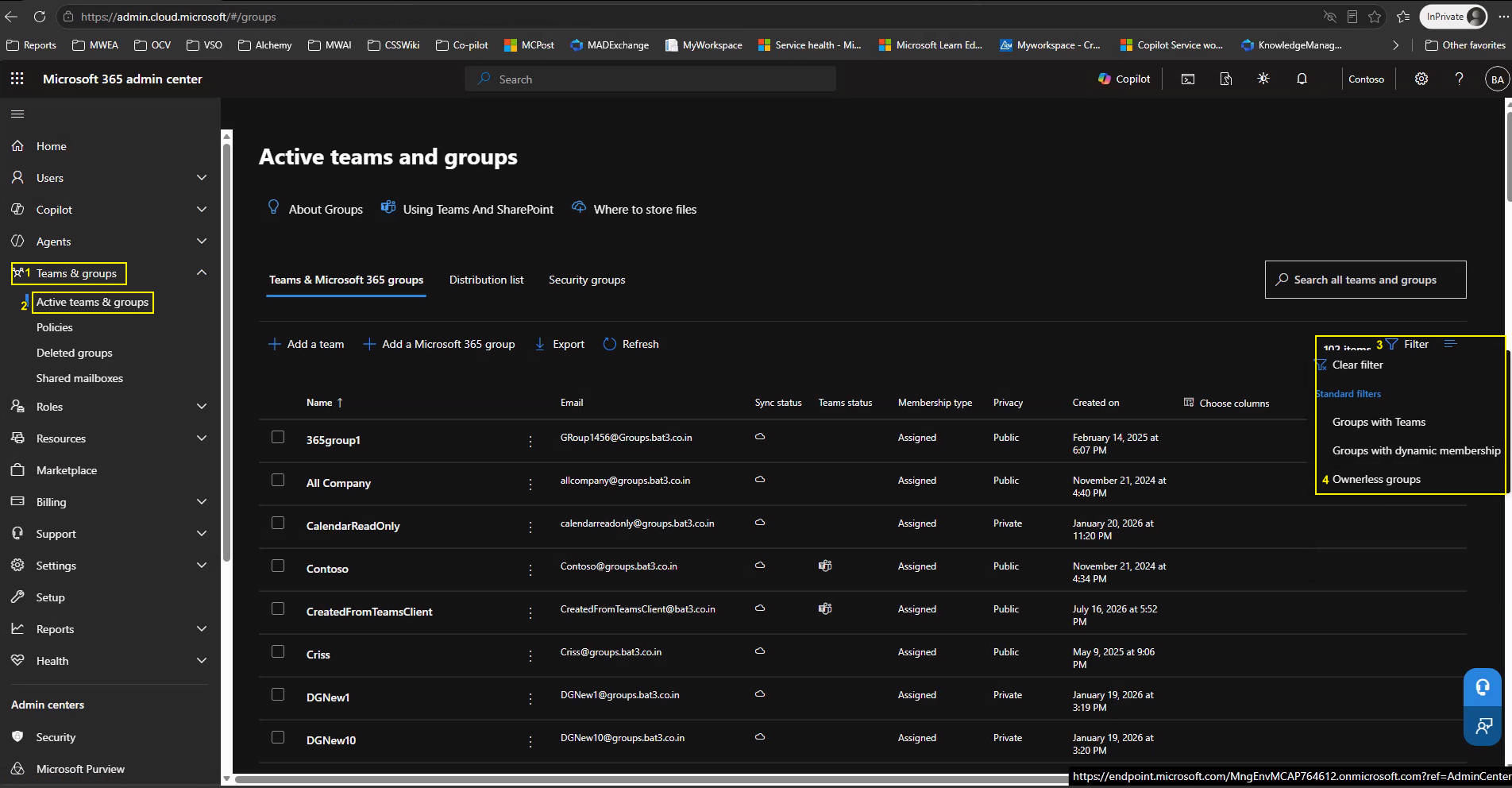The width and height of the screenshot is (1512, 788).
Task: Expand the Resources navigation section
Action: point(202,438)
